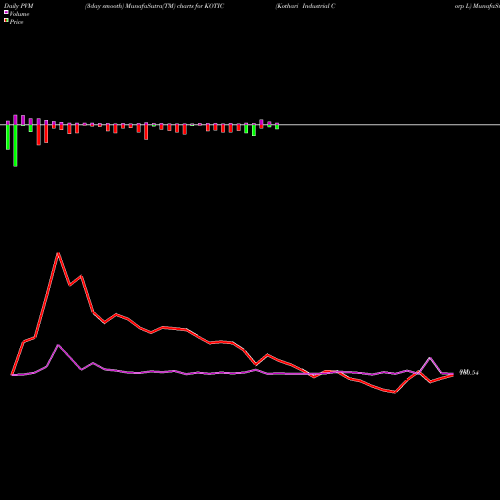Click the '(3day smooth) MunafaSutra(TM) charts for KOTIC' heading

click(x=154, y=6)
